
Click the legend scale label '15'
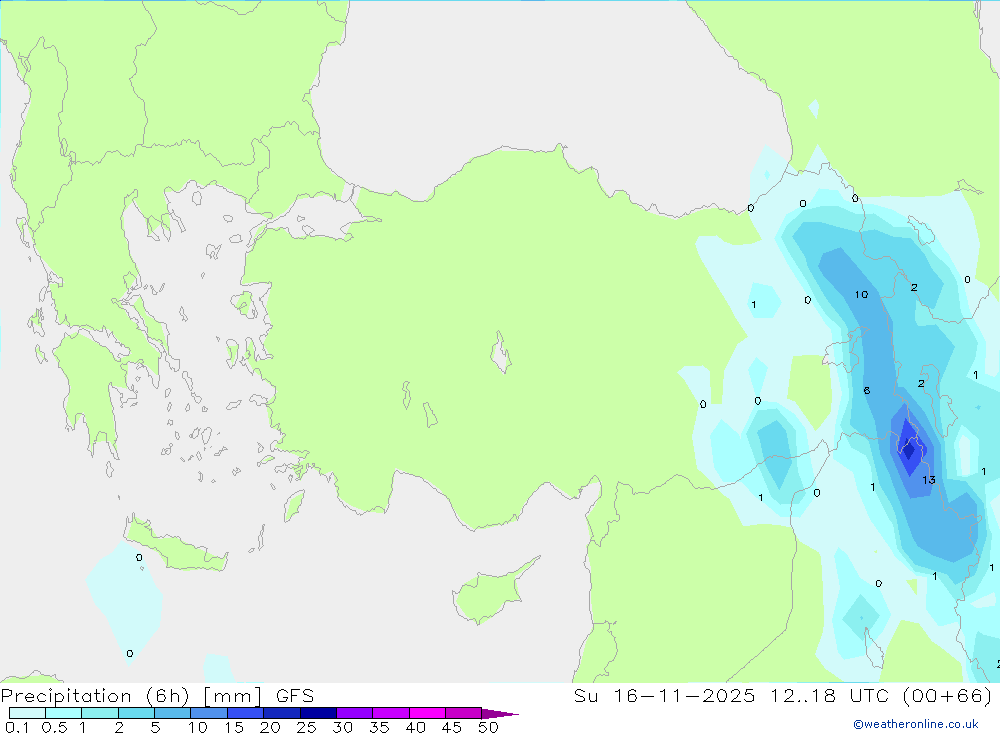[x=234, y=727]
